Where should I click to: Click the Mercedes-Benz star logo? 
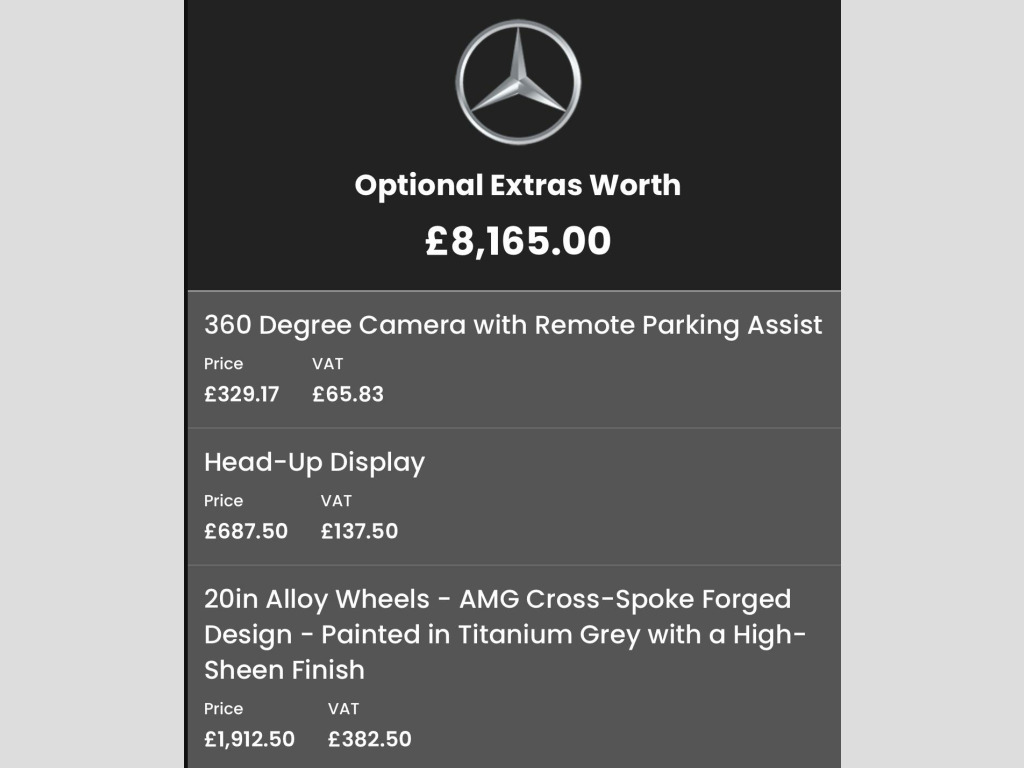(518, 82)
